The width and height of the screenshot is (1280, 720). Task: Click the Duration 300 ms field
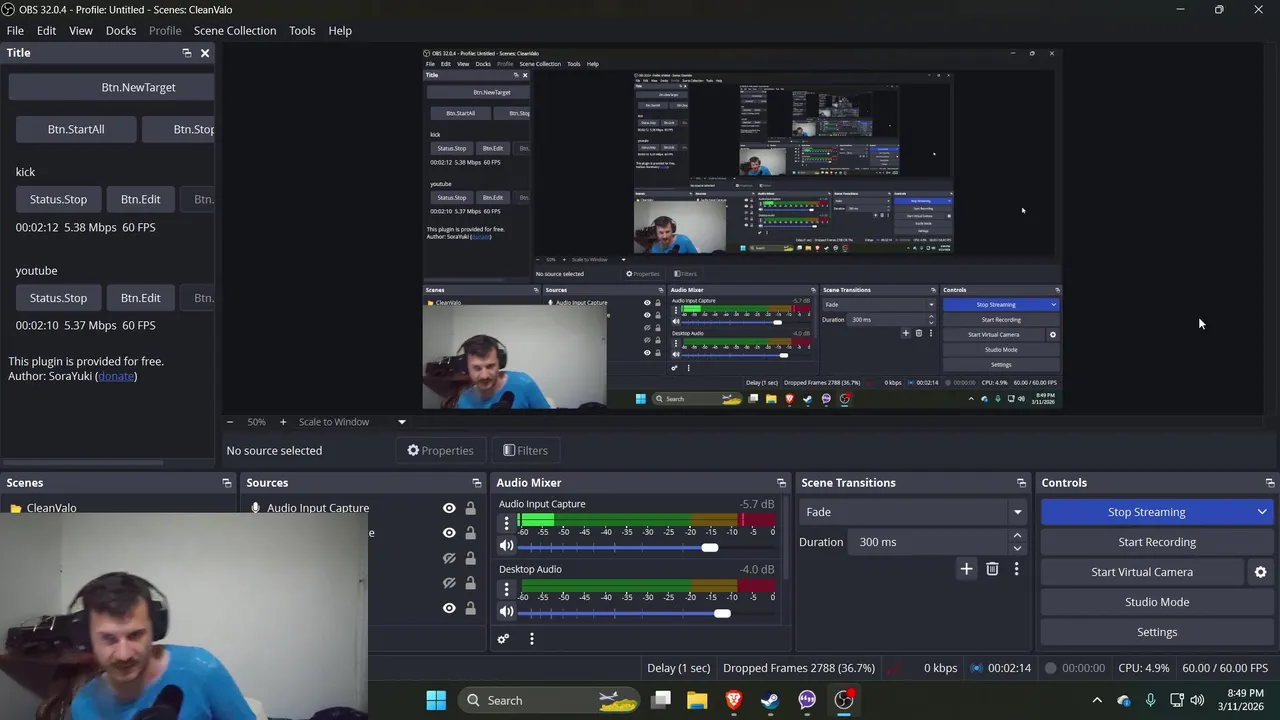point(929,542)
